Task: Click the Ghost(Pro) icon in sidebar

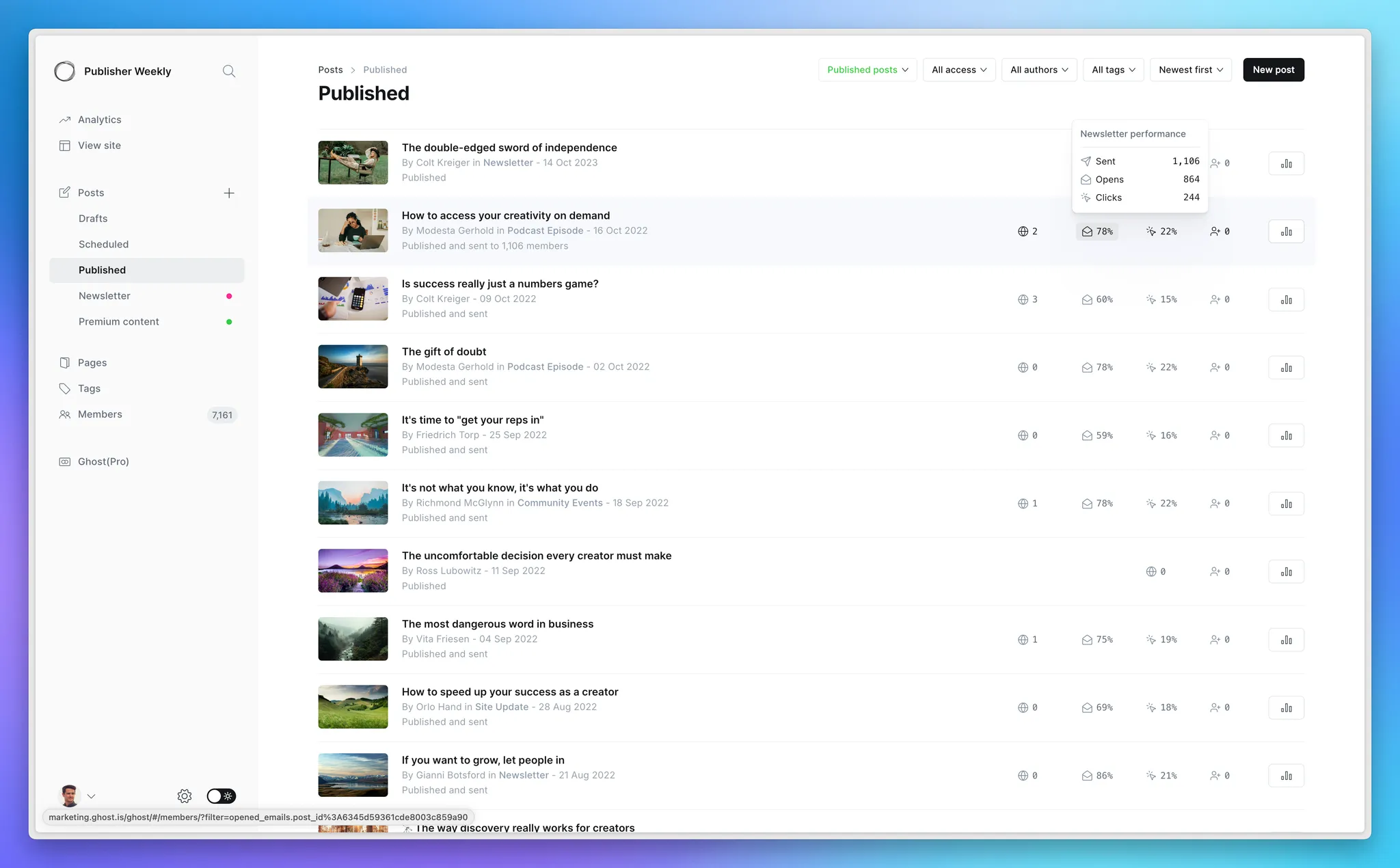Action: [65, 461]
